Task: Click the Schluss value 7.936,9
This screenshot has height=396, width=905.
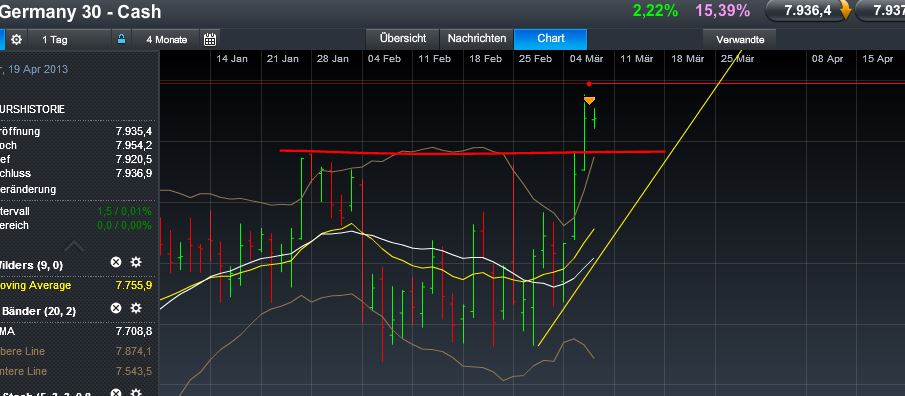Action: click(134, 173)
